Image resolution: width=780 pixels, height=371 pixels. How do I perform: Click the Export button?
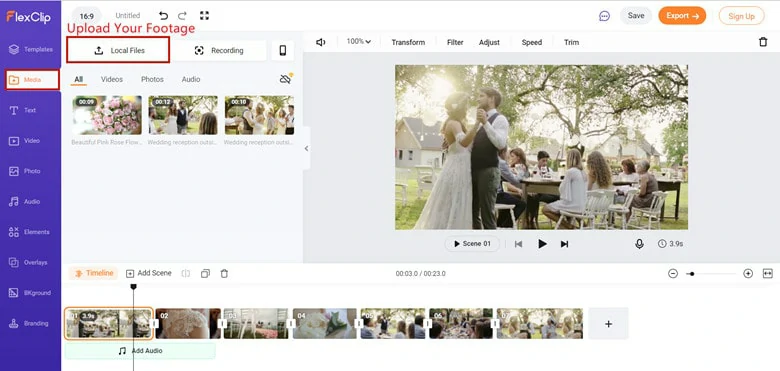[x=682, y=16]
